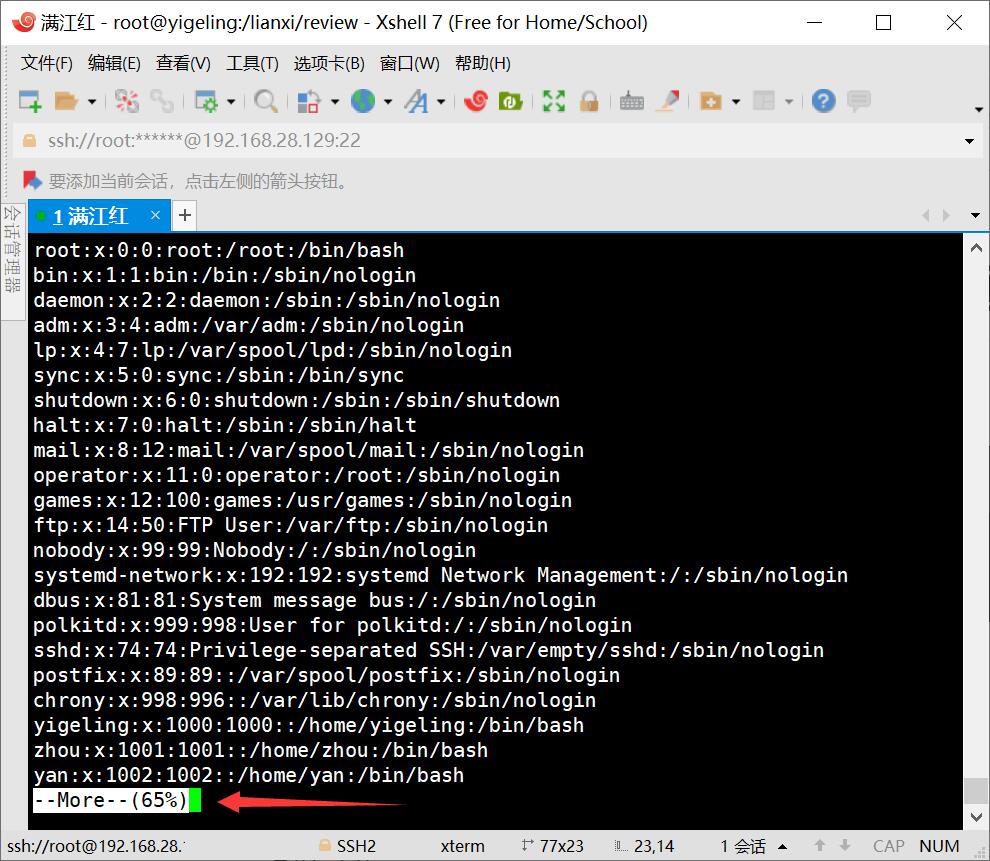Open the on-screen keyboard tool
This screenshot has width=990, height=861.
click(x=632, y=101)
